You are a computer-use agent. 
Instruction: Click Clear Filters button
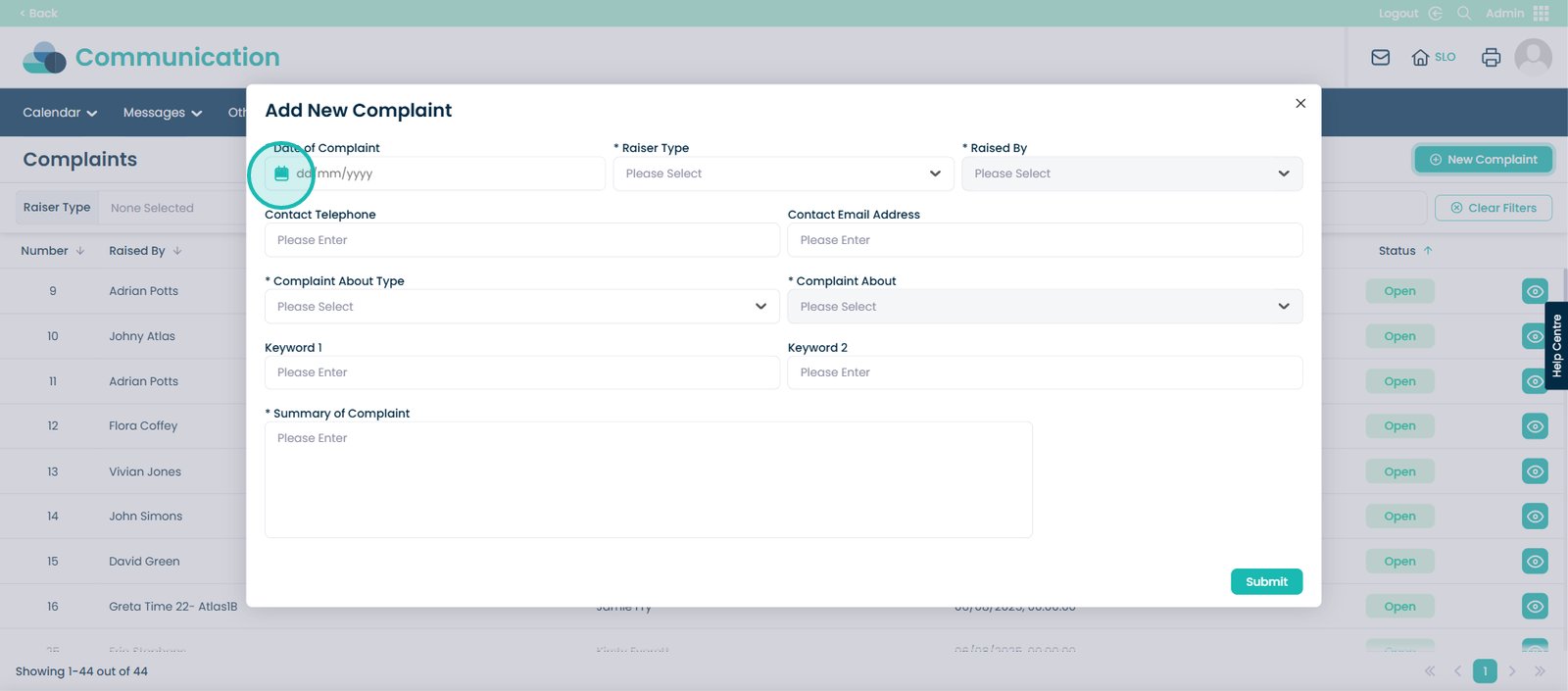(x=1494, y=208)
